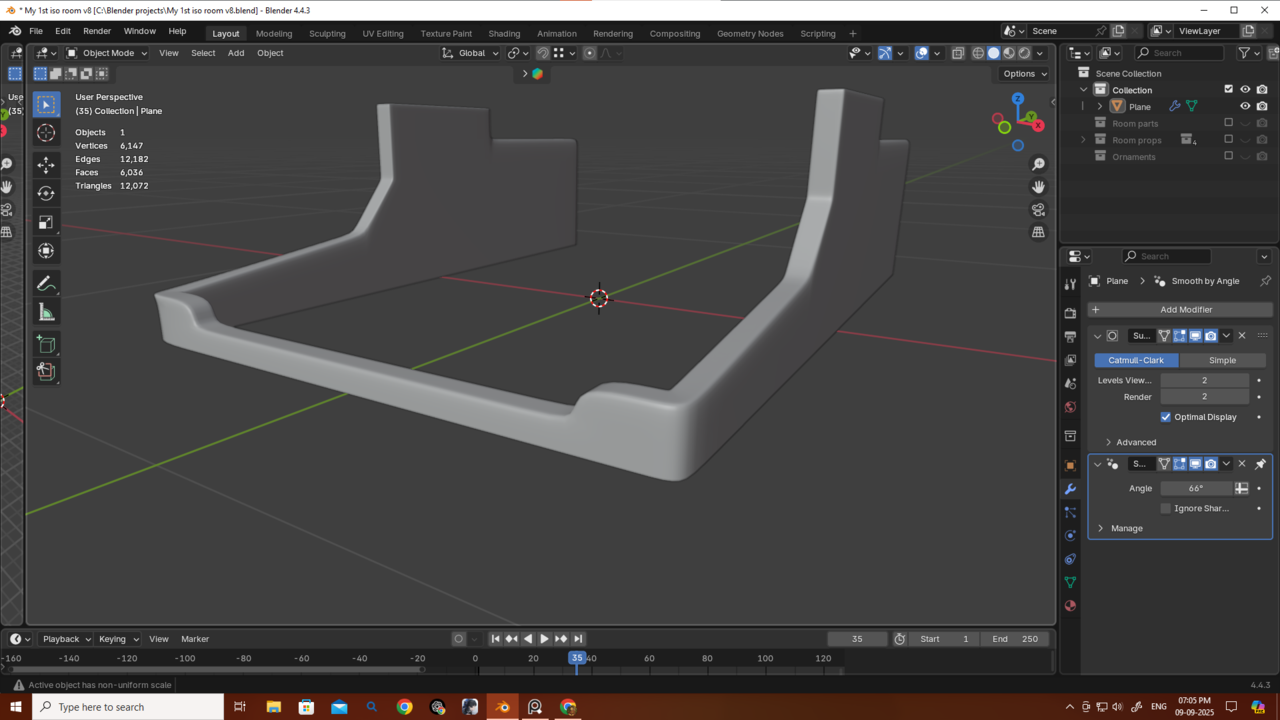Screen dimensions: 1280x720
Task: Switch to the Sculpting workspace tab
Action: point(327,33)
